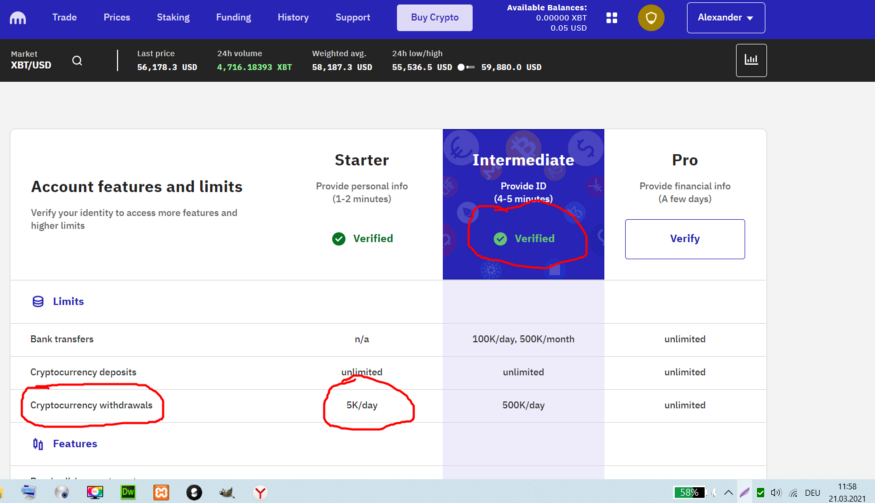Click the Verify button under Pro
The width and height of the screenshot is (875, 503).
[x=685, y=238]
